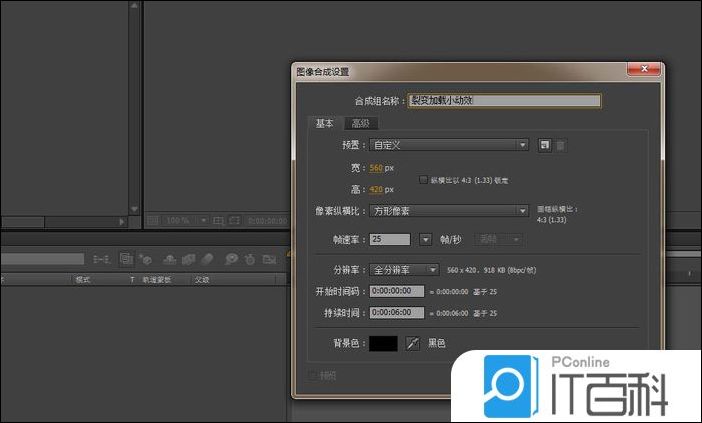Image resolution: width=702 pixels, height=423 pixels.
Task: Click the graph editor icon in timeline
Action: 271,259
